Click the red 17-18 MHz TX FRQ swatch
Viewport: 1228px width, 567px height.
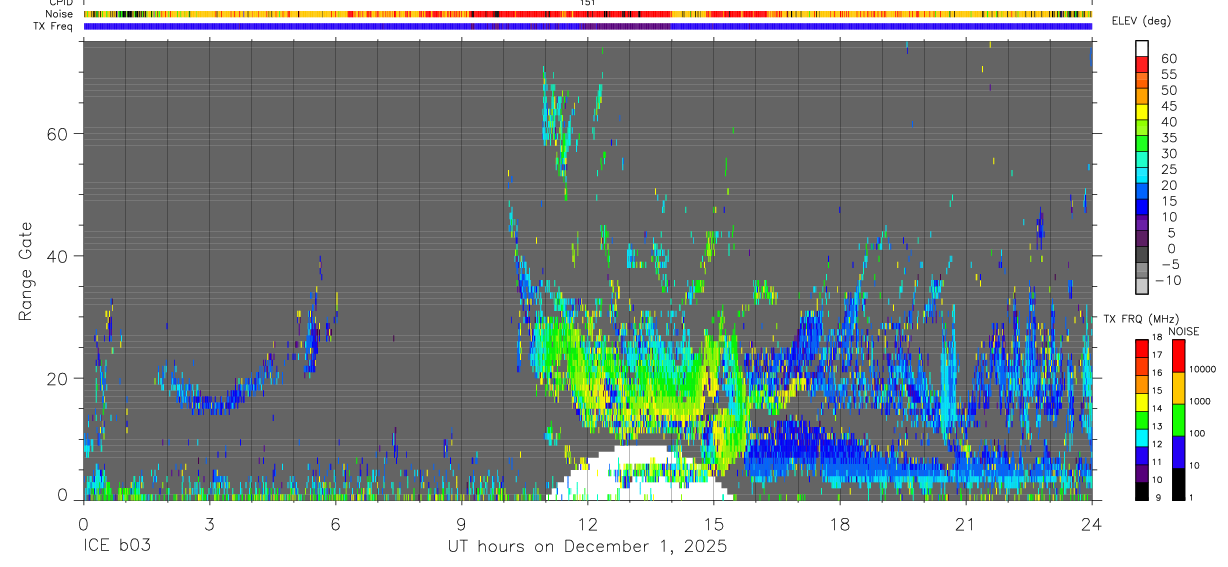click(1142, 348)
